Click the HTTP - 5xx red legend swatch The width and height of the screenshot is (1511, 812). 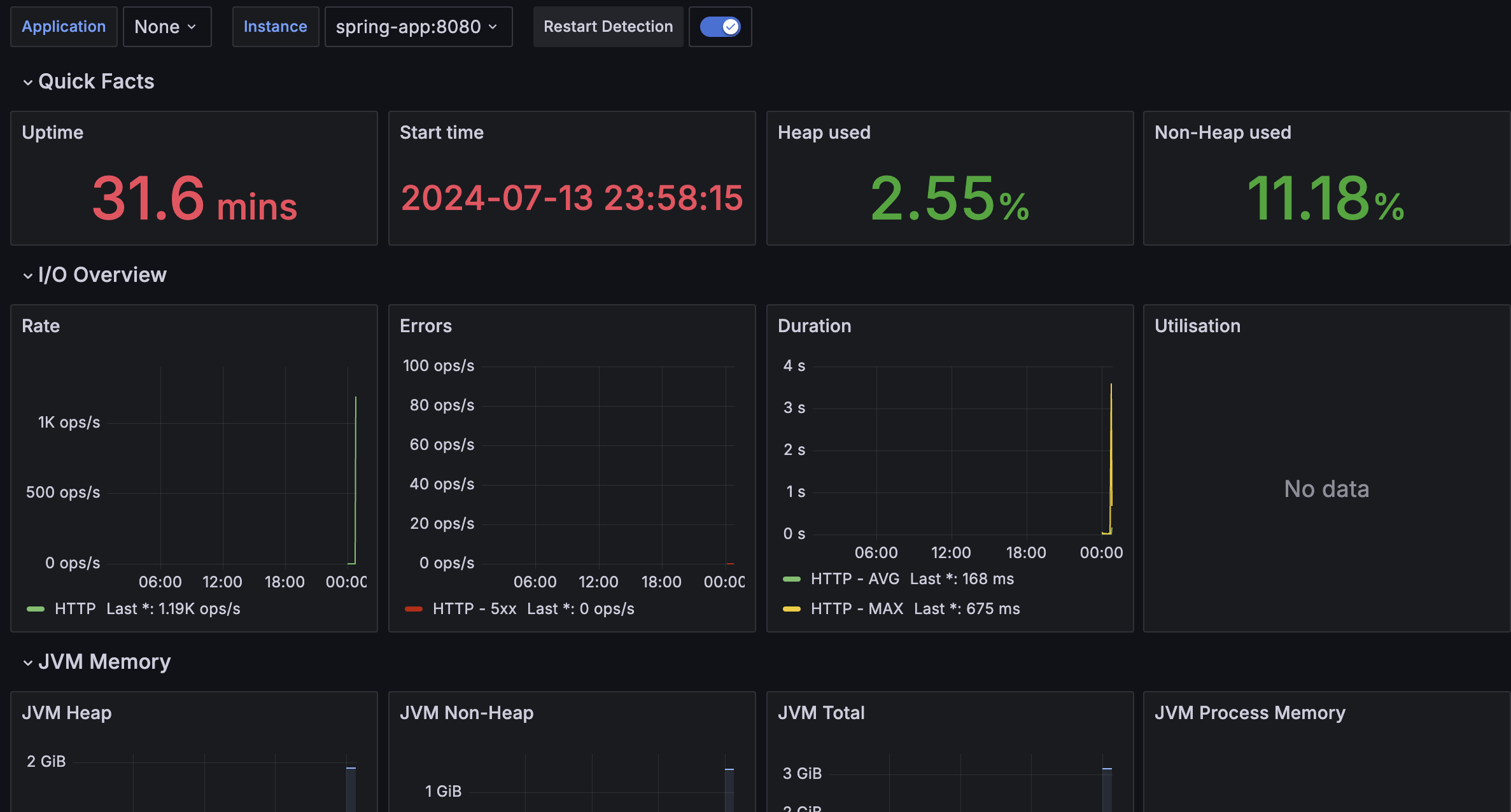click(x=414, y=609)
